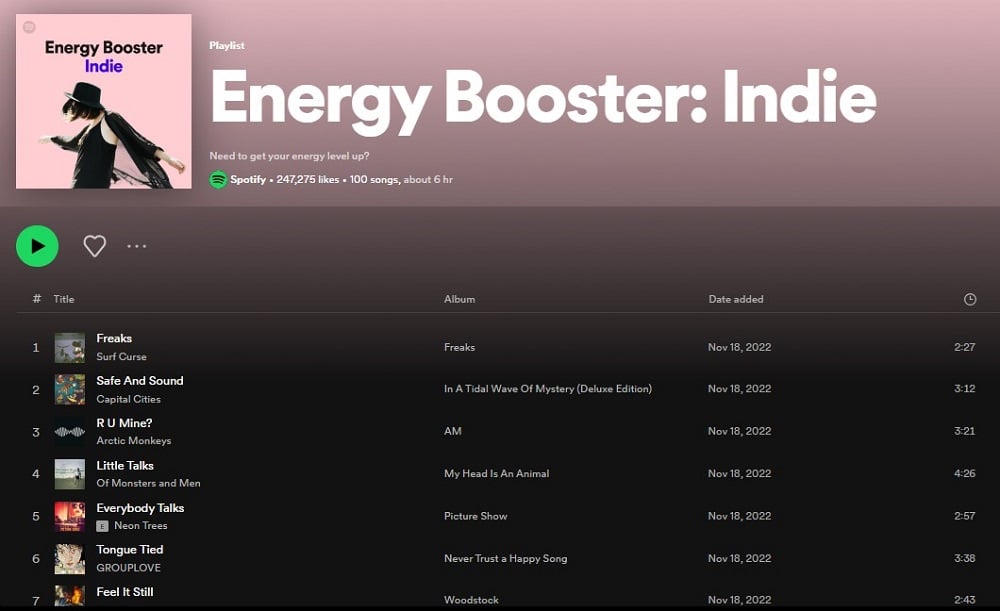Sort tracks by Album column header
Screen dimensions: 1000x611
tap(459, 299)
